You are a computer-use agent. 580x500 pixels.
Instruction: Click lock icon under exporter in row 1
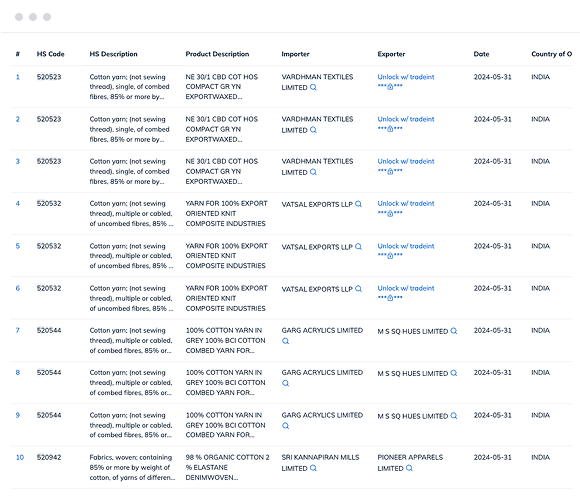[390, 87]
